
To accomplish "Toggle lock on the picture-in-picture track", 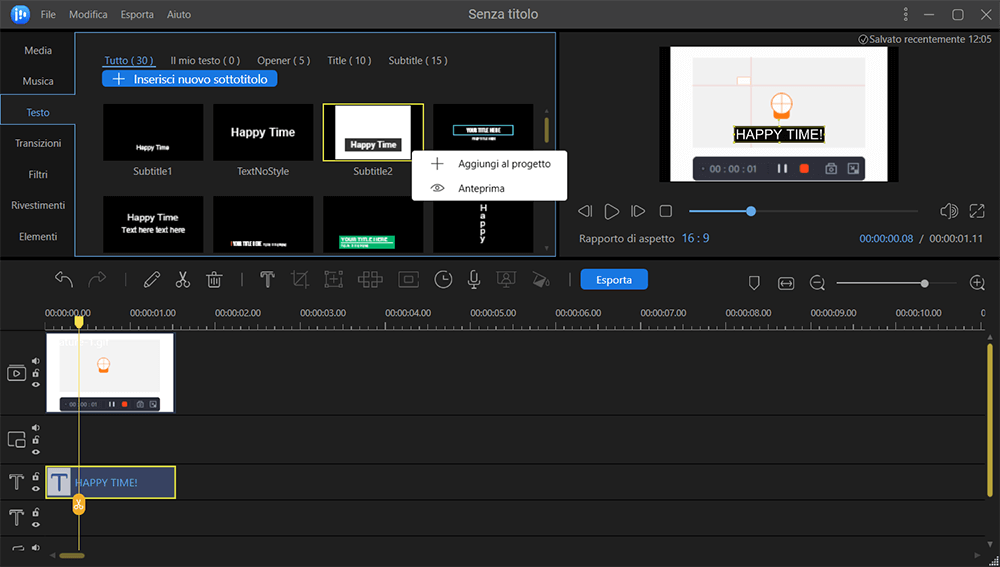I will tap(36, 440).
